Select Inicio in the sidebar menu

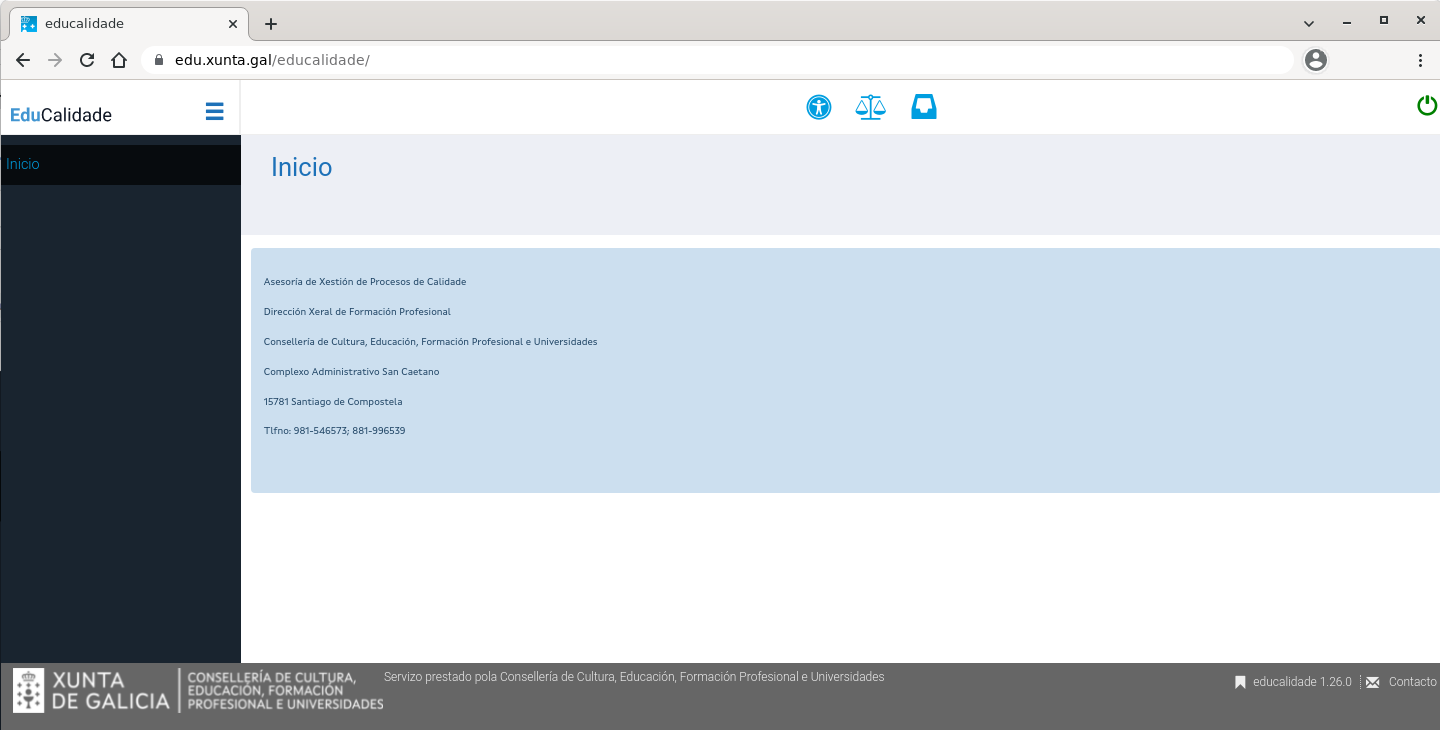tap(23, 164)
